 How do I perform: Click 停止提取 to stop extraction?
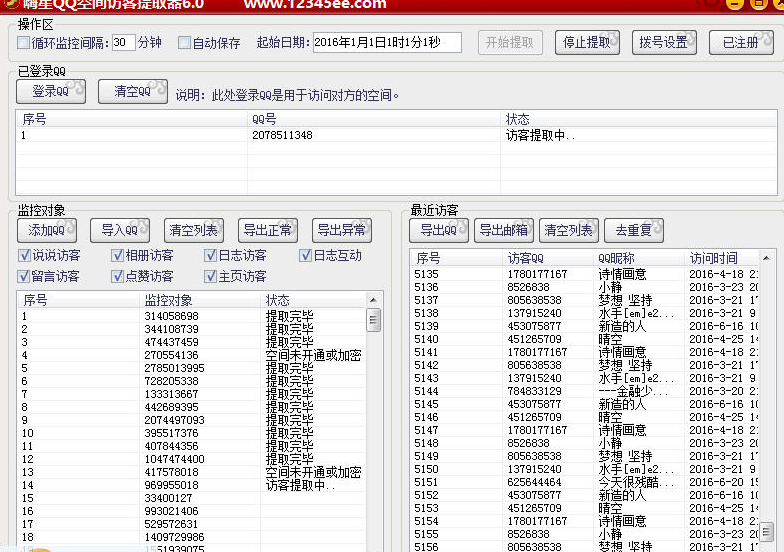[587, 42]
